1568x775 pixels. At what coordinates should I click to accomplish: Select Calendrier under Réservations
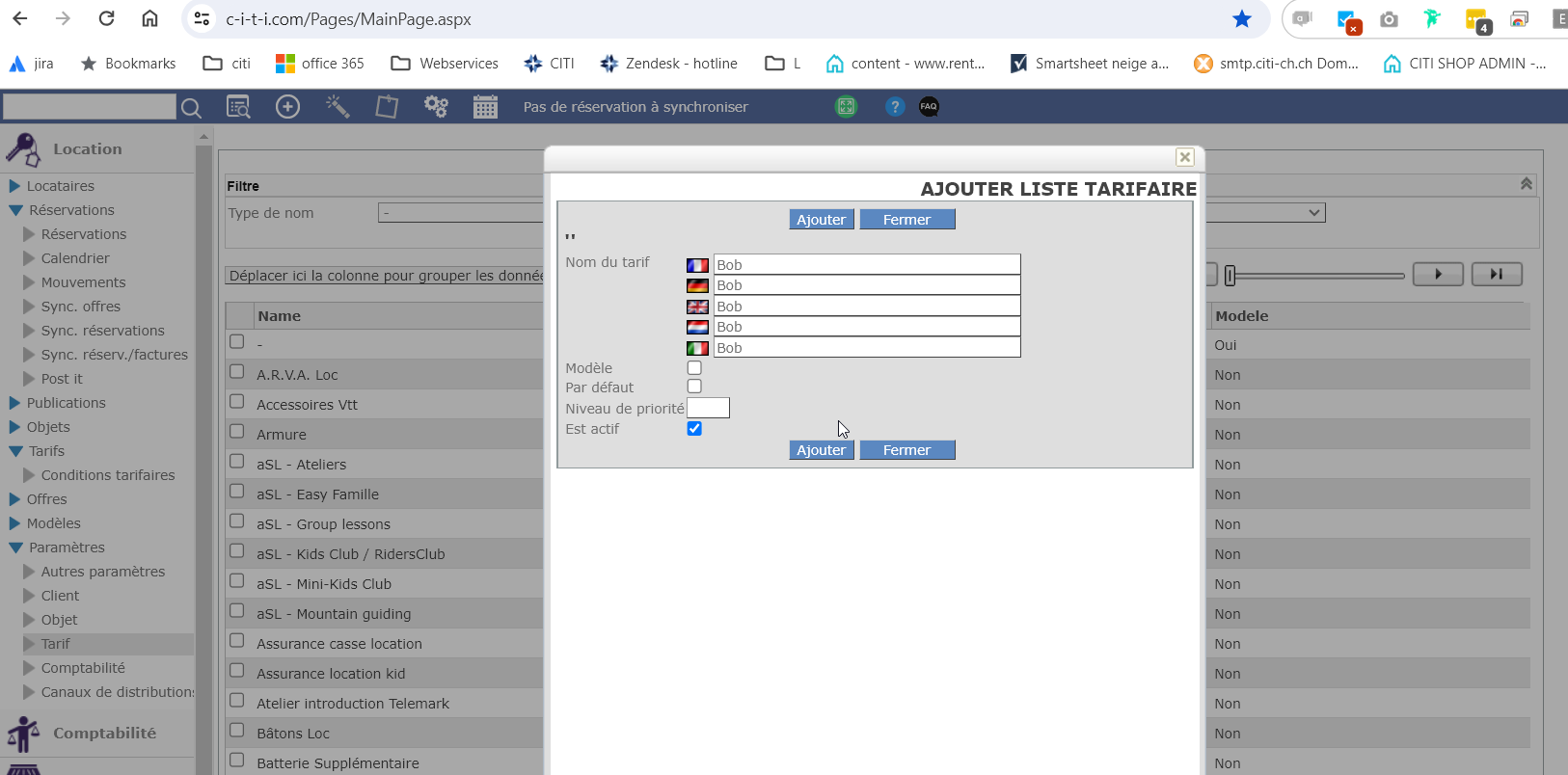75,258
